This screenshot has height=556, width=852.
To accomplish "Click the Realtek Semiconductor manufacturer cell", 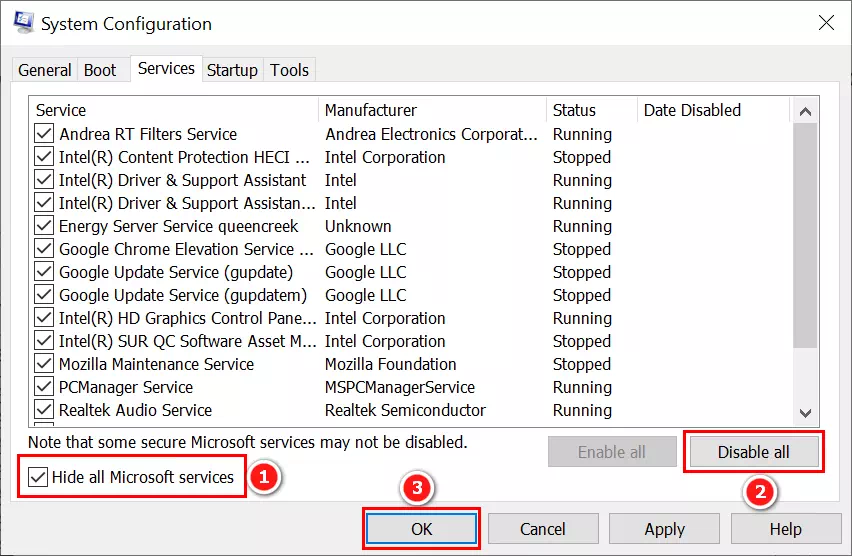I will pyautogui.click(x=405, y=410).
